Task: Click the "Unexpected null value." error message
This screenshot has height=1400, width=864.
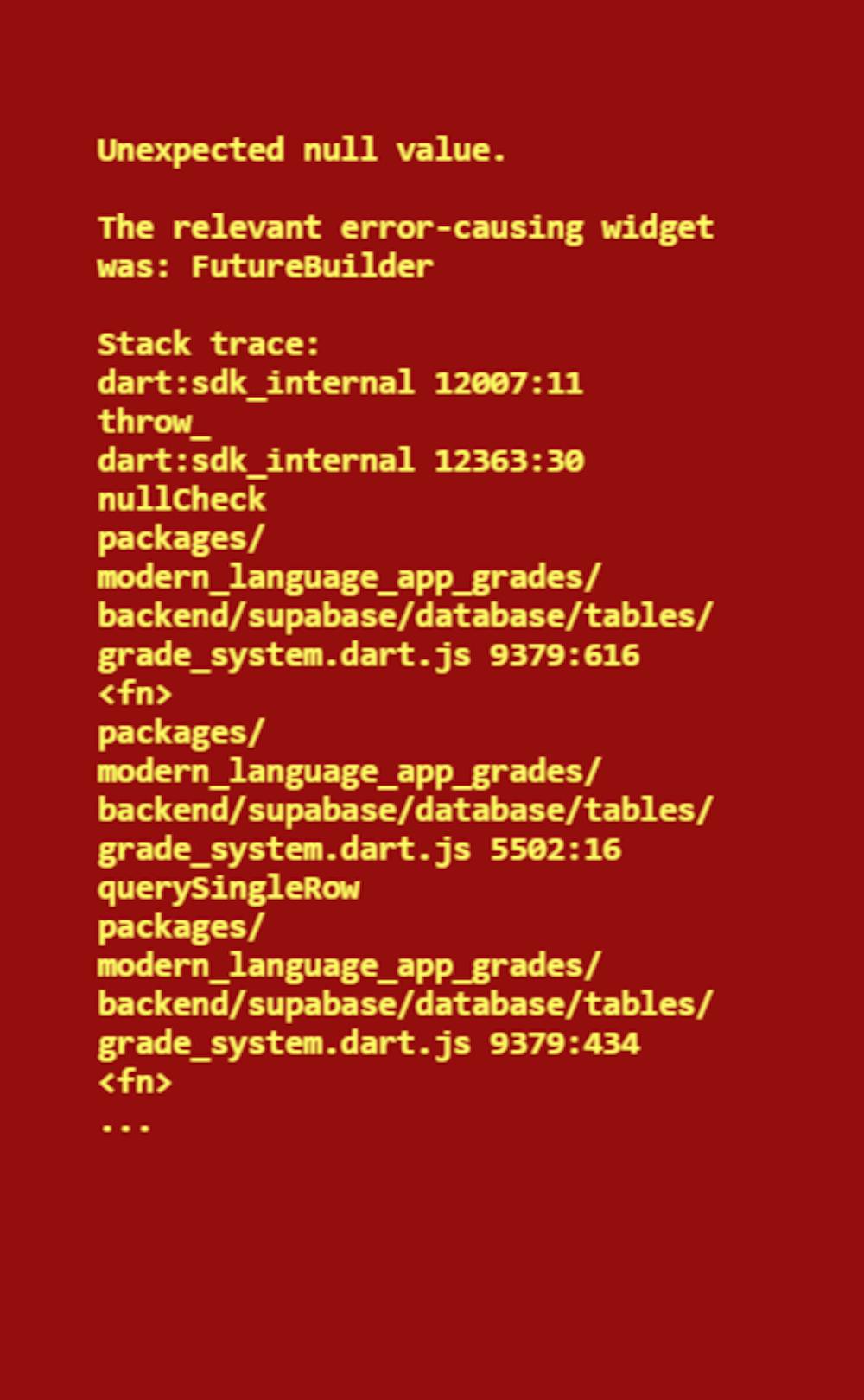Action: (x=302, y=150)
